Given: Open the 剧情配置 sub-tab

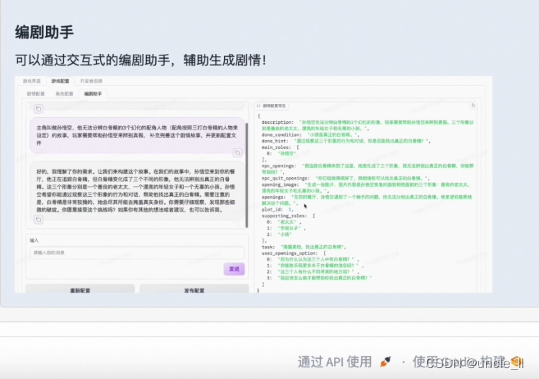Looking at the screenshot, I should point(36,94).
